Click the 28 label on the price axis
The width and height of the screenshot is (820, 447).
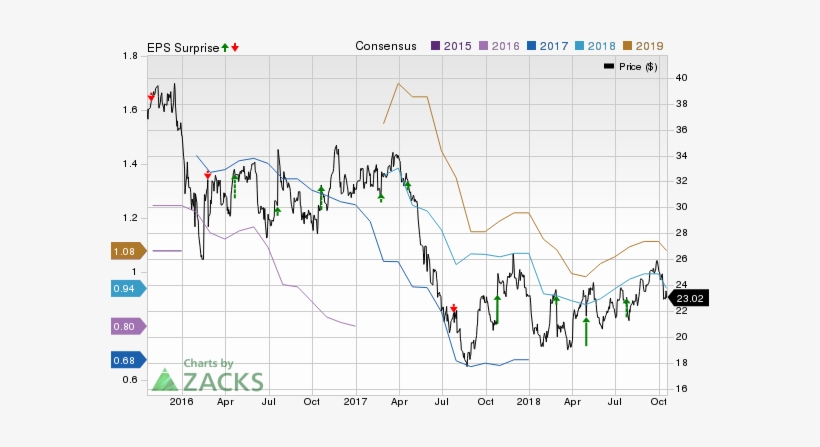pos(681,233)
